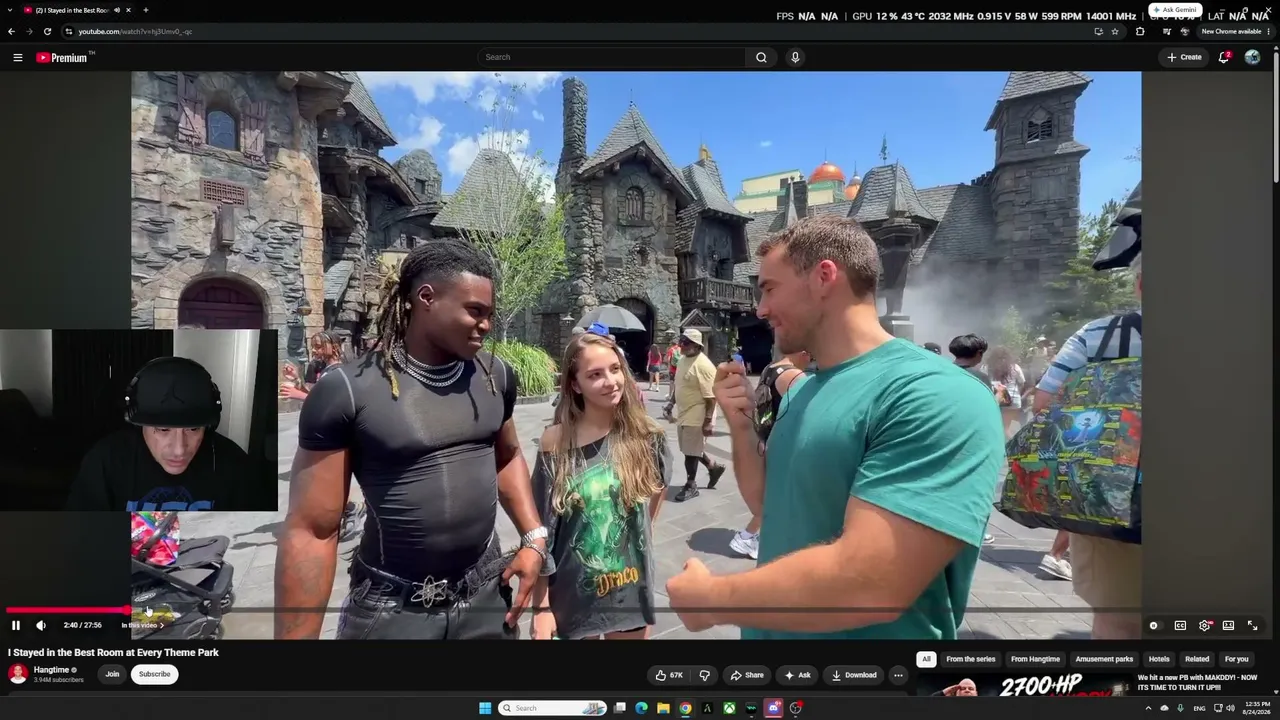Click the Ask Gemini button

(x=1174, y=10)
